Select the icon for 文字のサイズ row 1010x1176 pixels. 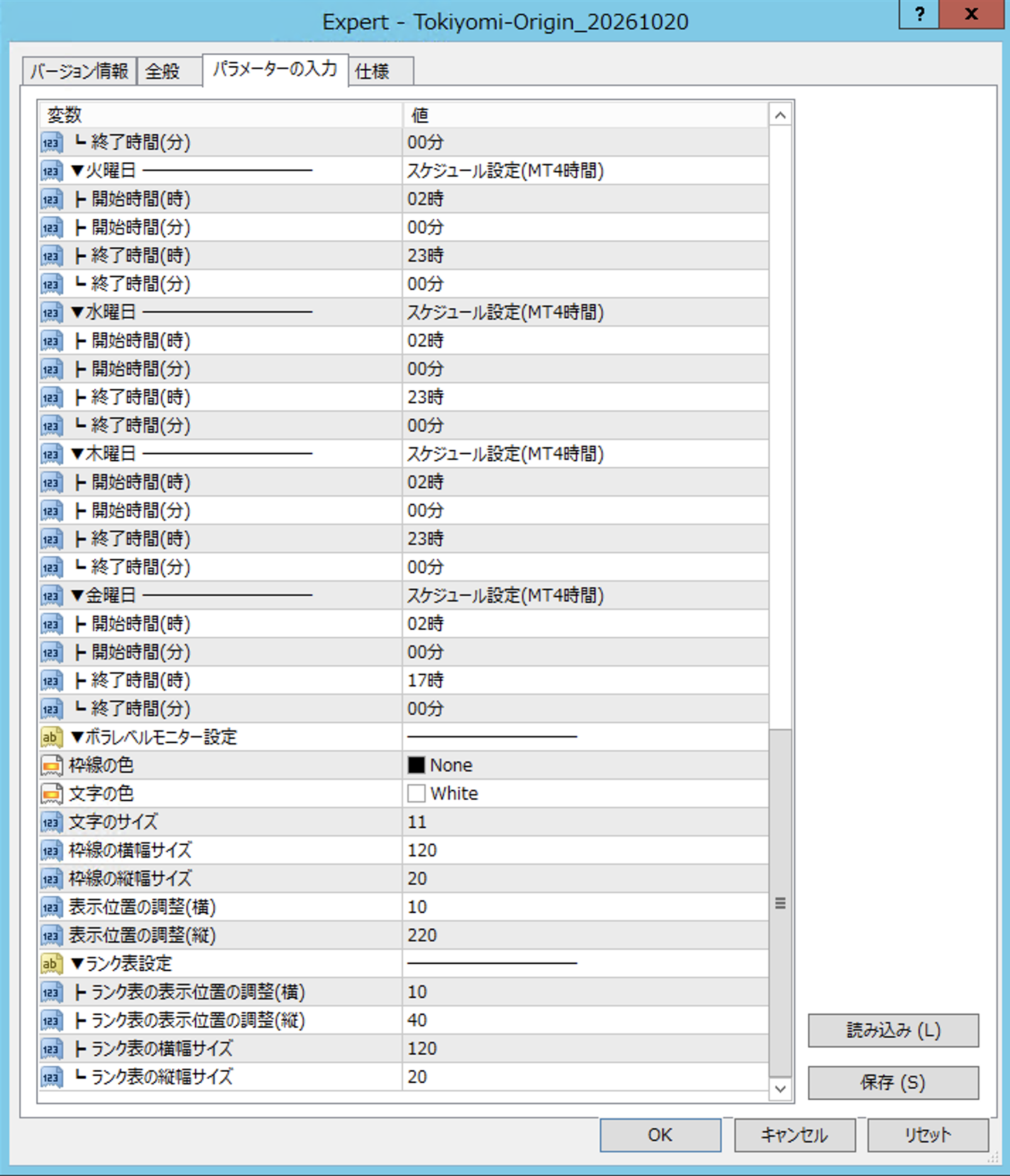click(x=51, y=822)
